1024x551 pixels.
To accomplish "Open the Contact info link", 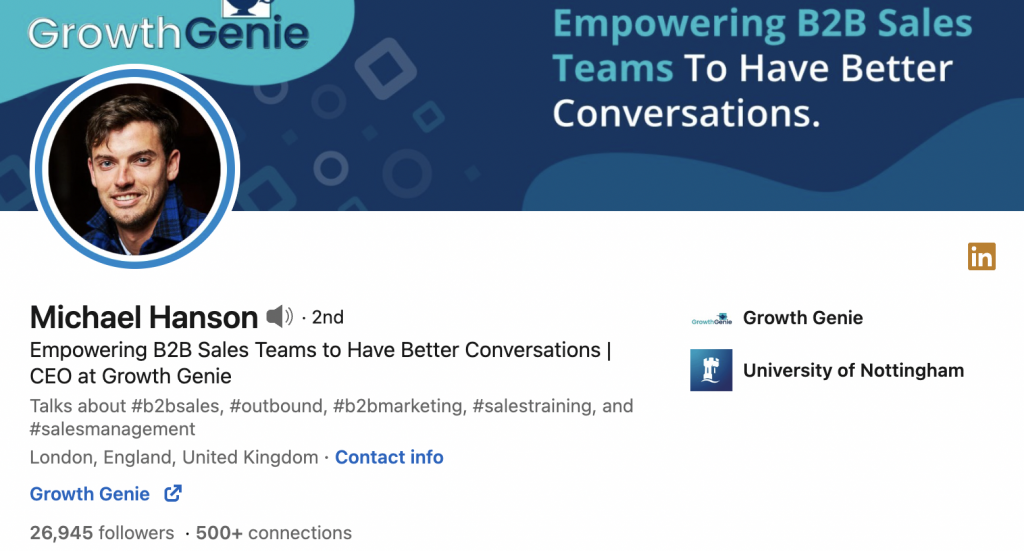I will tap(389, 457).
